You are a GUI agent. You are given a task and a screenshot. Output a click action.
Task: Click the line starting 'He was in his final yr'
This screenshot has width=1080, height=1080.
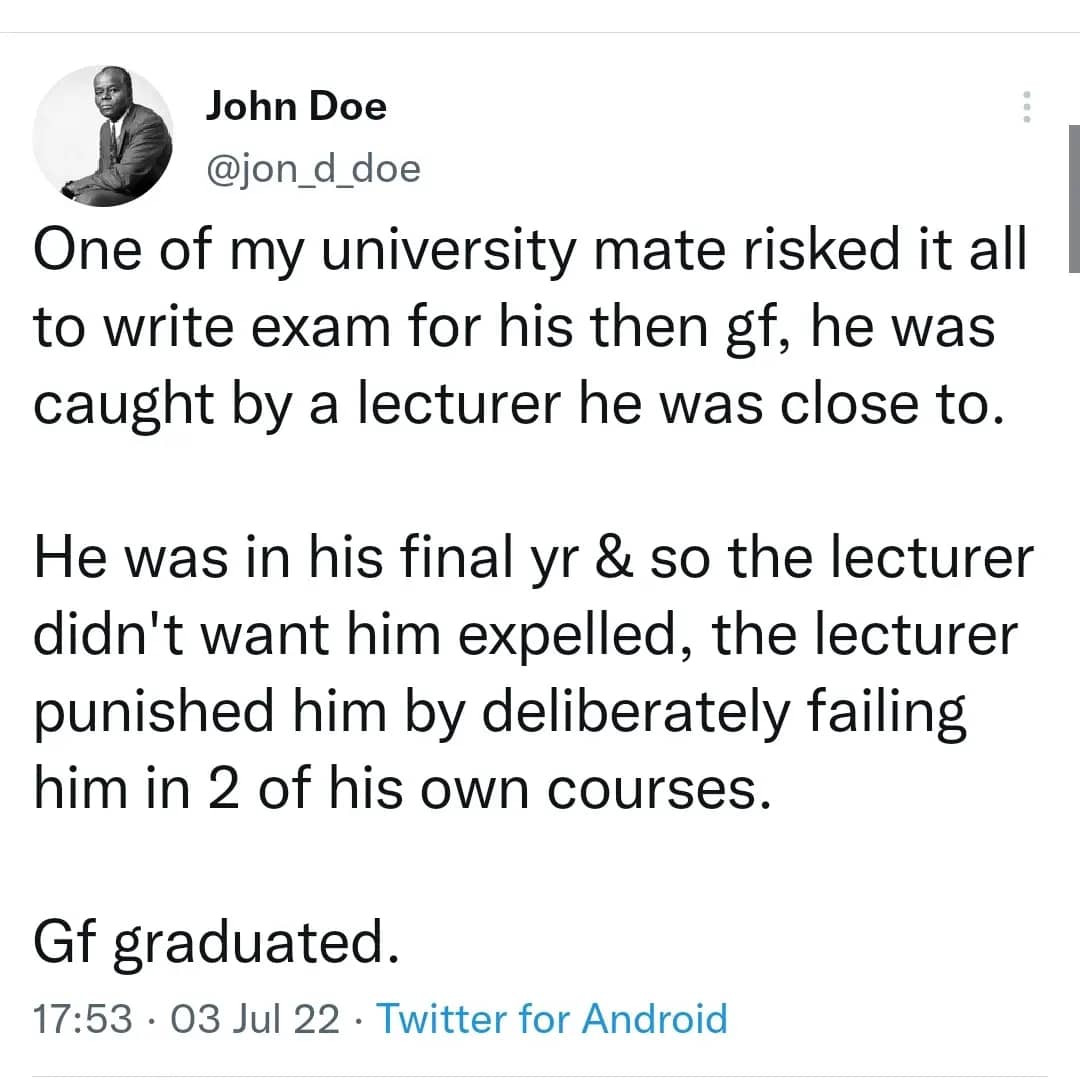[534, 558]
